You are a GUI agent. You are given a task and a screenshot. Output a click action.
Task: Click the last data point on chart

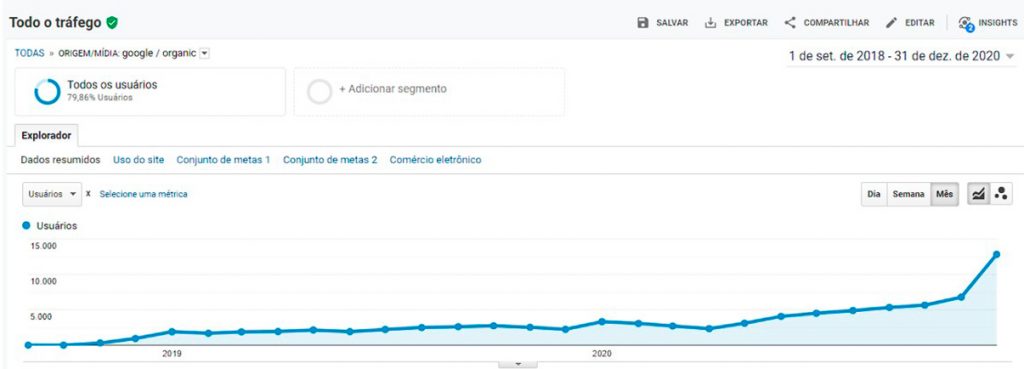(997, 254)
